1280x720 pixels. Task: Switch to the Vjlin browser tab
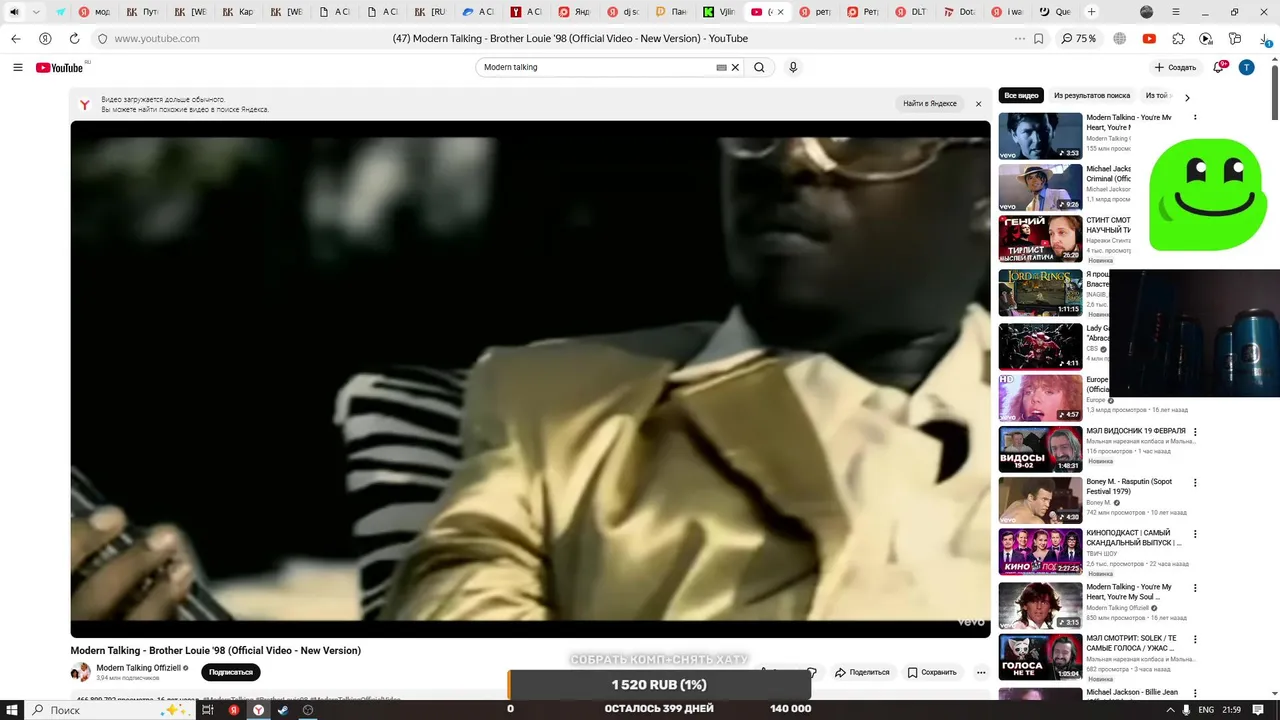point(719,12)
